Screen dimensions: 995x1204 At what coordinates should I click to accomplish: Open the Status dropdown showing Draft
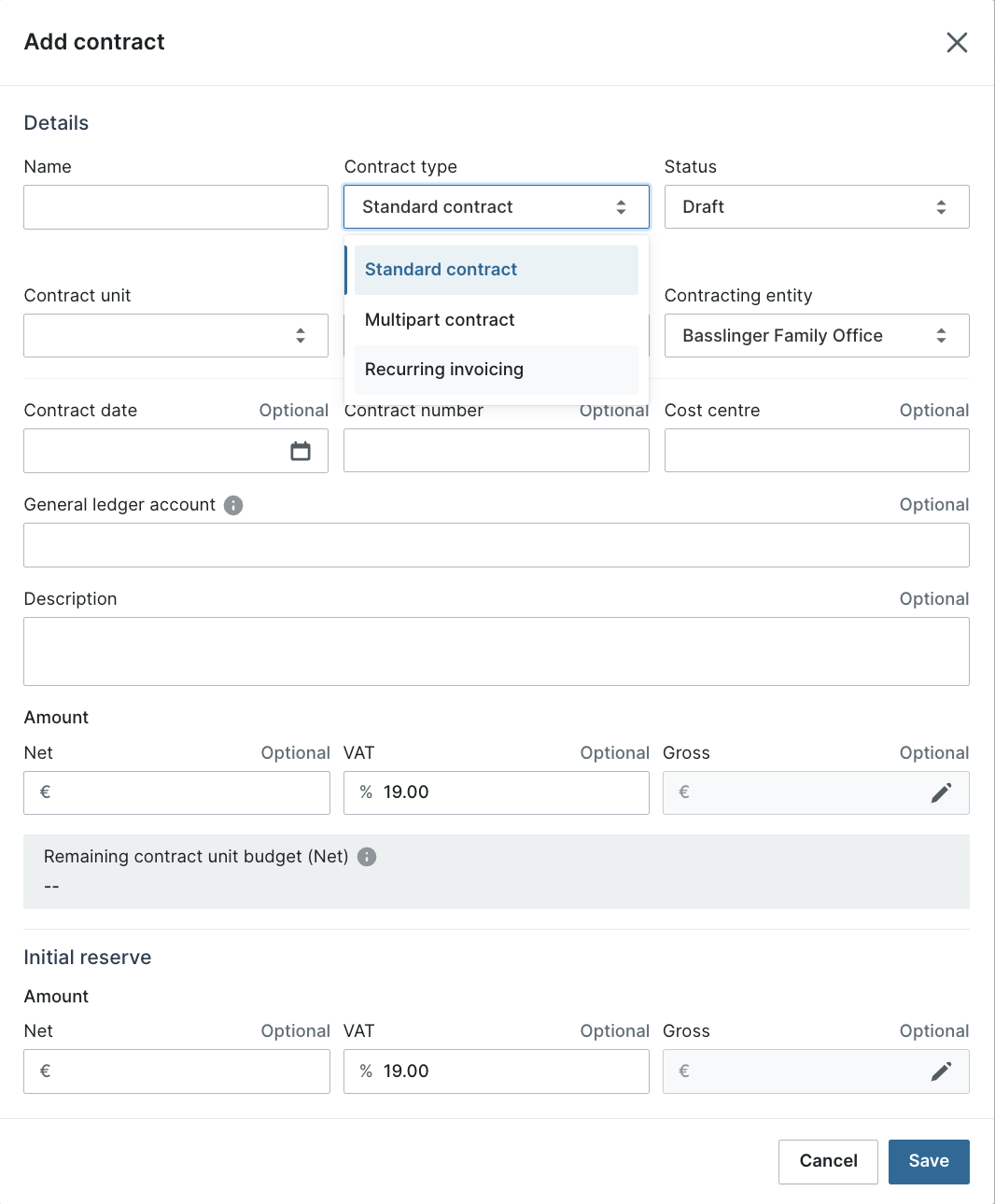(x=817, y=207)
